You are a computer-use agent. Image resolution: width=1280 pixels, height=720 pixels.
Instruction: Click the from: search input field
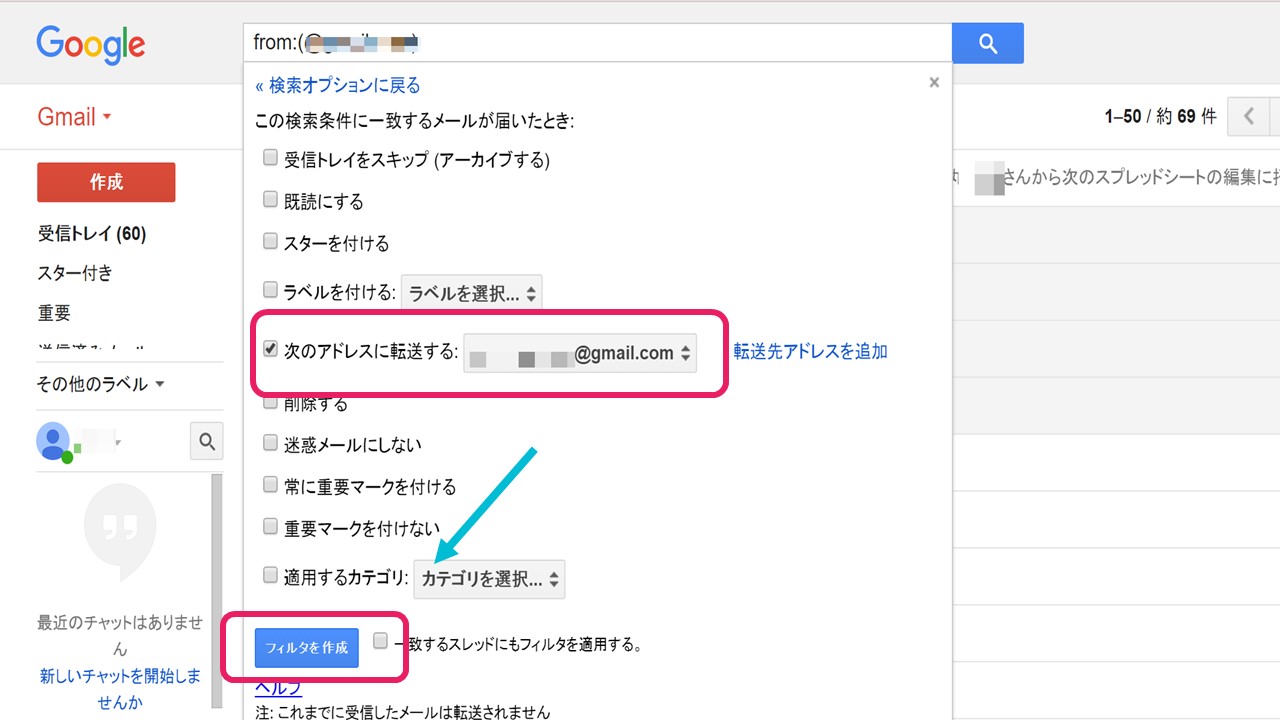click(x=597, y=43)
